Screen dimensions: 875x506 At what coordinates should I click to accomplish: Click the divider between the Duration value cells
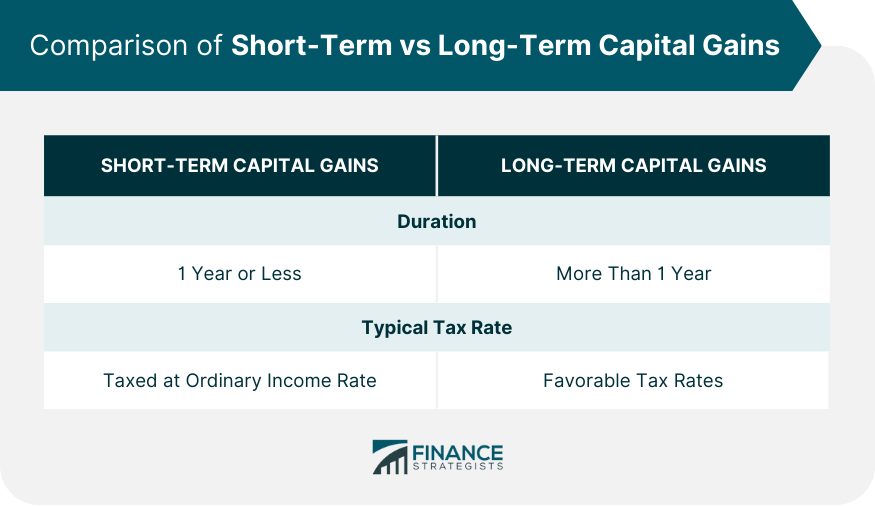coord(437,273)
